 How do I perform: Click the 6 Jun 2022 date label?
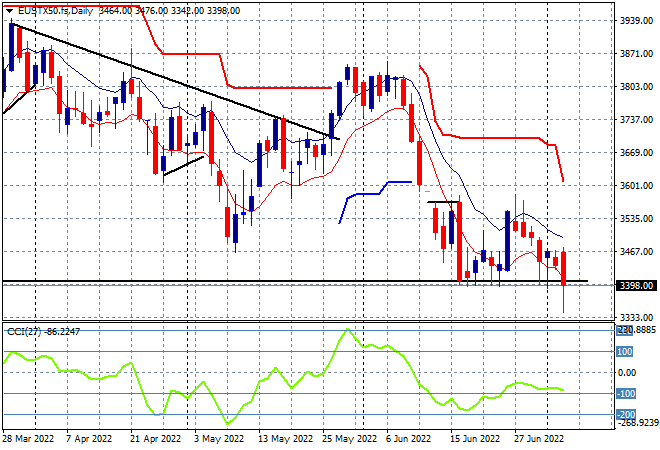coord(408,439)
